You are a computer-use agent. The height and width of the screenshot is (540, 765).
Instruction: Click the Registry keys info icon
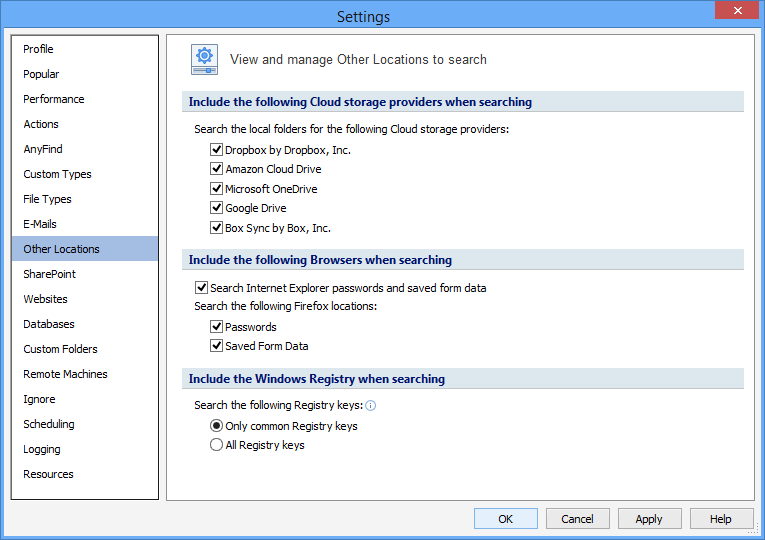coord(370,406)
